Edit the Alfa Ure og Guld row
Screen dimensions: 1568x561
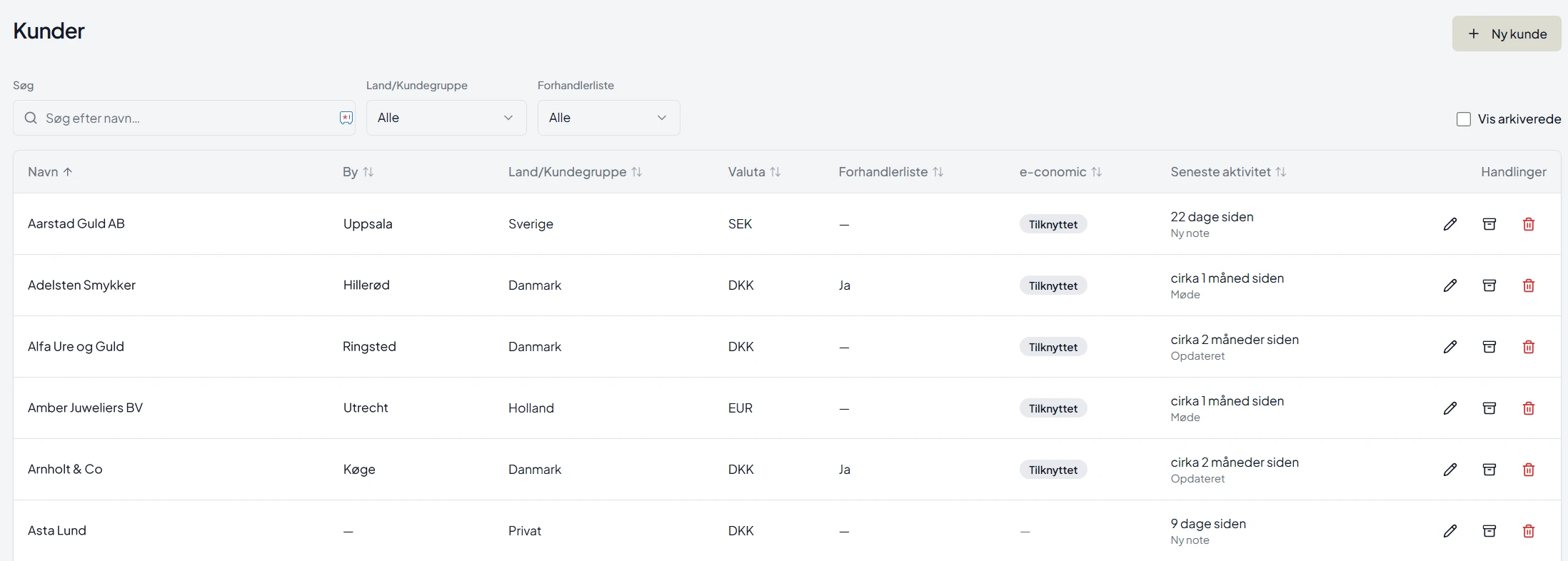click(1450, 347)
